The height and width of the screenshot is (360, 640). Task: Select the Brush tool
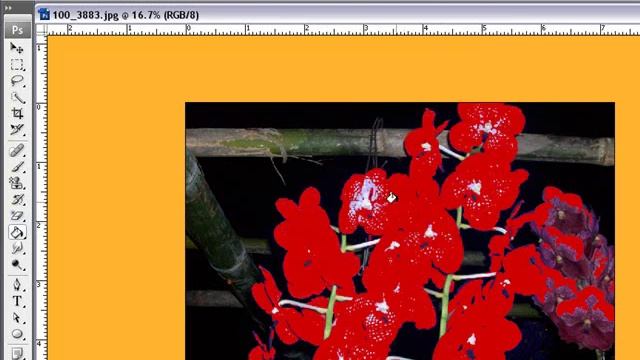coord(17,167)
